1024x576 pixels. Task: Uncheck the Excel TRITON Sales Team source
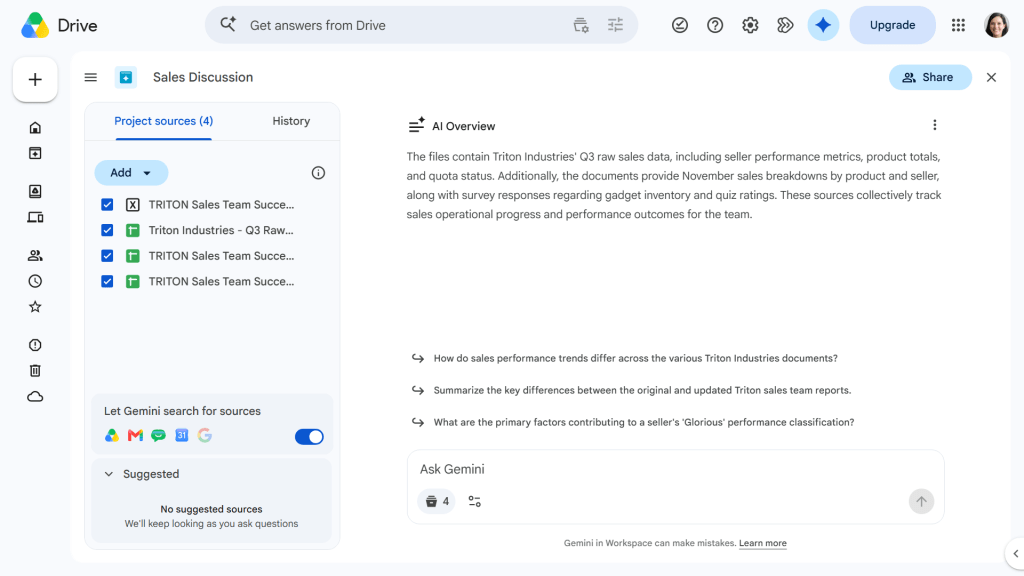(107, 204)
